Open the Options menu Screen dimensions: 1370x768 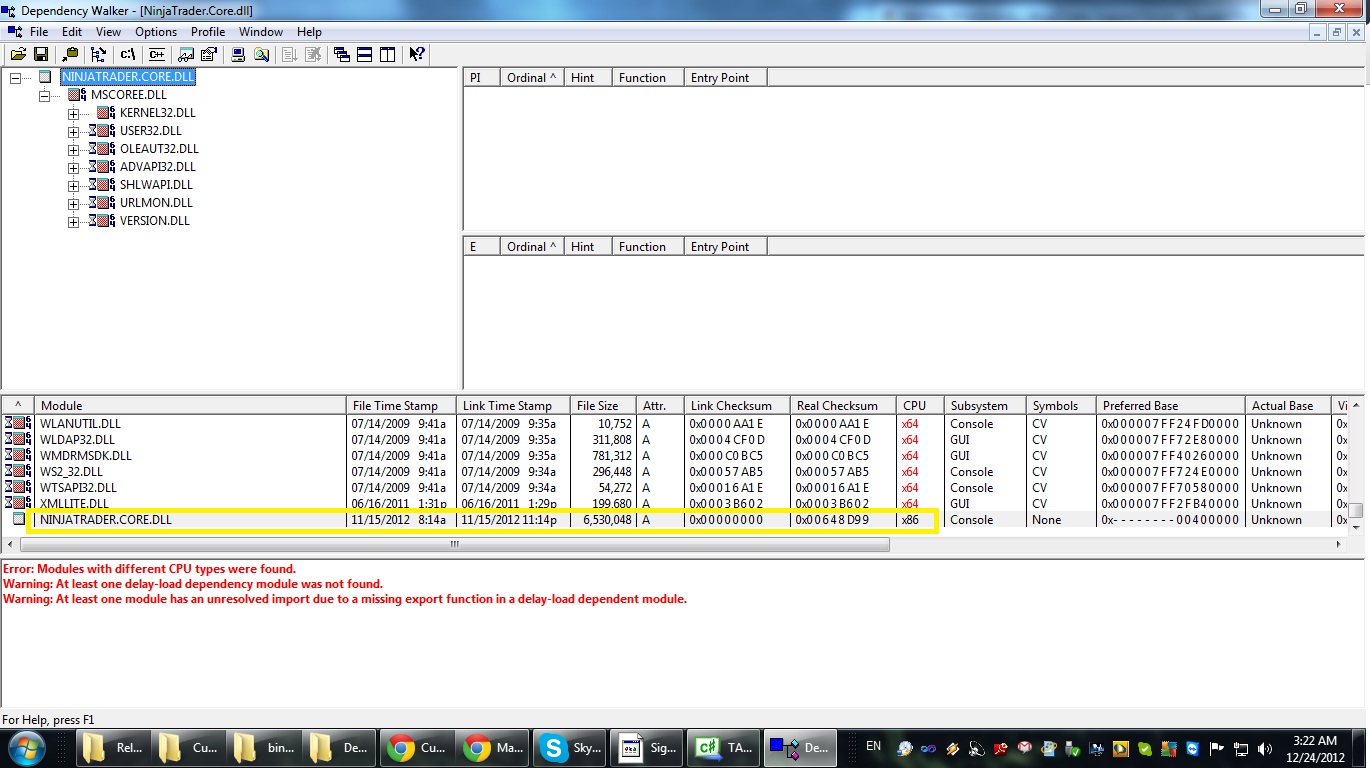click(x=156, y=32)
